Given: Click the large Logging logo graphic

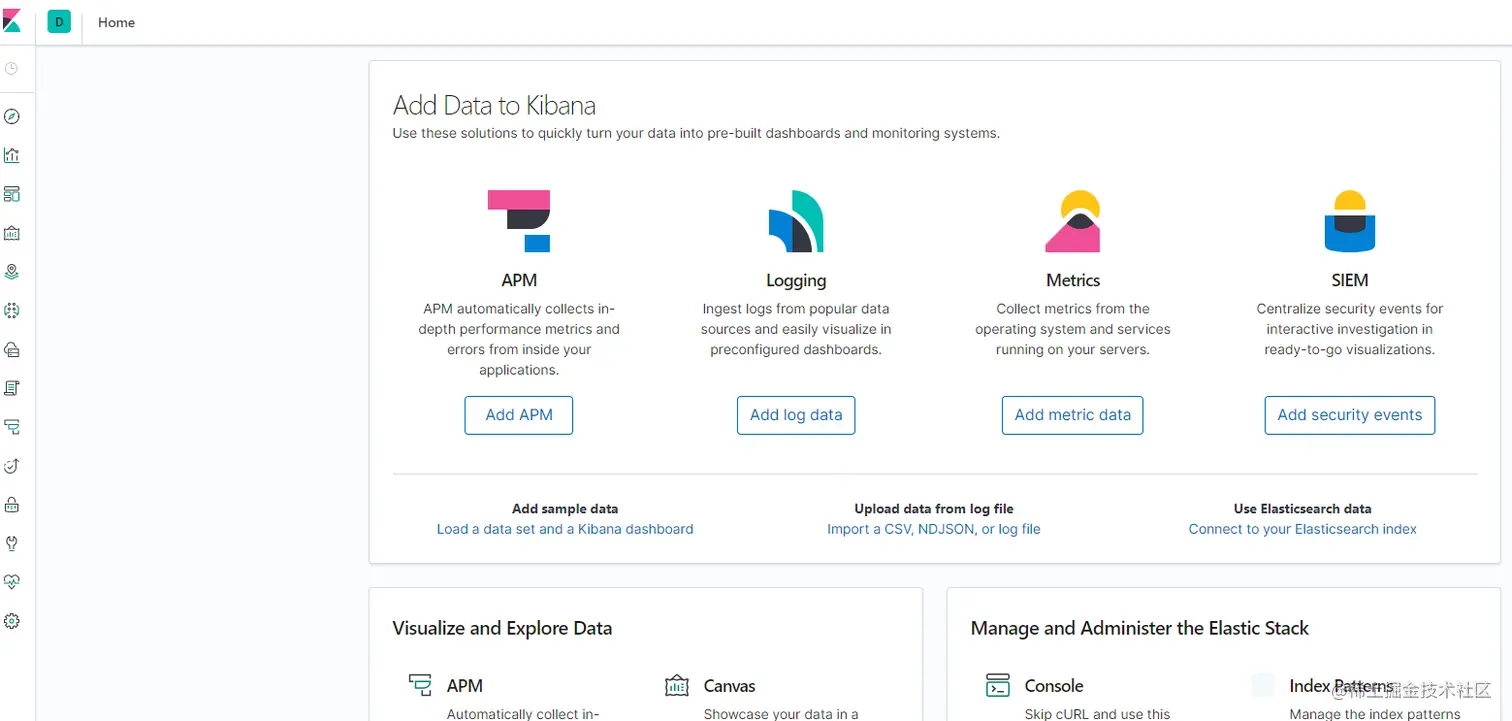Looking at the screenshot, I should (796, 221).
